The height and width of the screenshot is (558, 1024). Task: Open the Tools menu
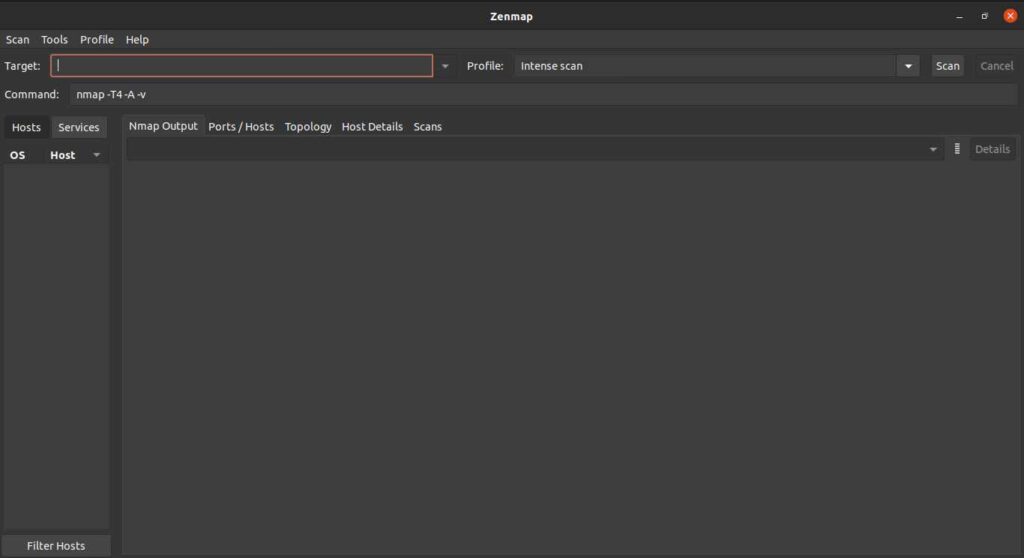[54, 40]
